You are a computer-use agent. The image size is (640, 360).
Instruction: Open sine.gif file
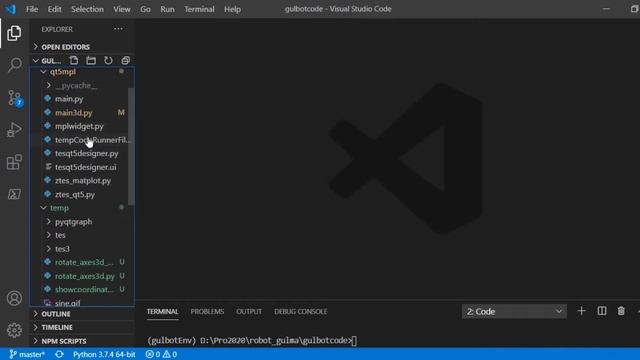coord(82,303)
